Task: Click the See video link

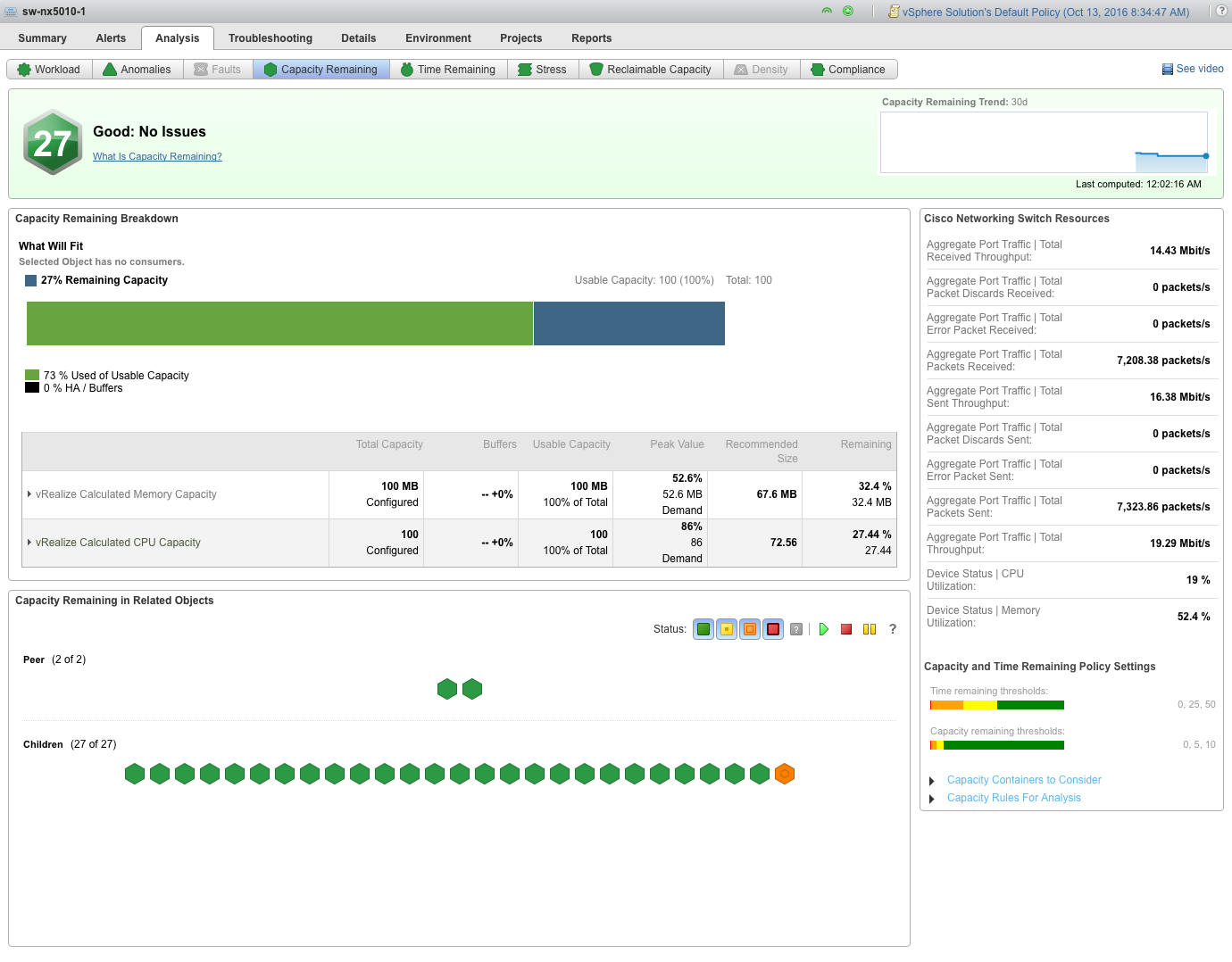Action: 1192,69
